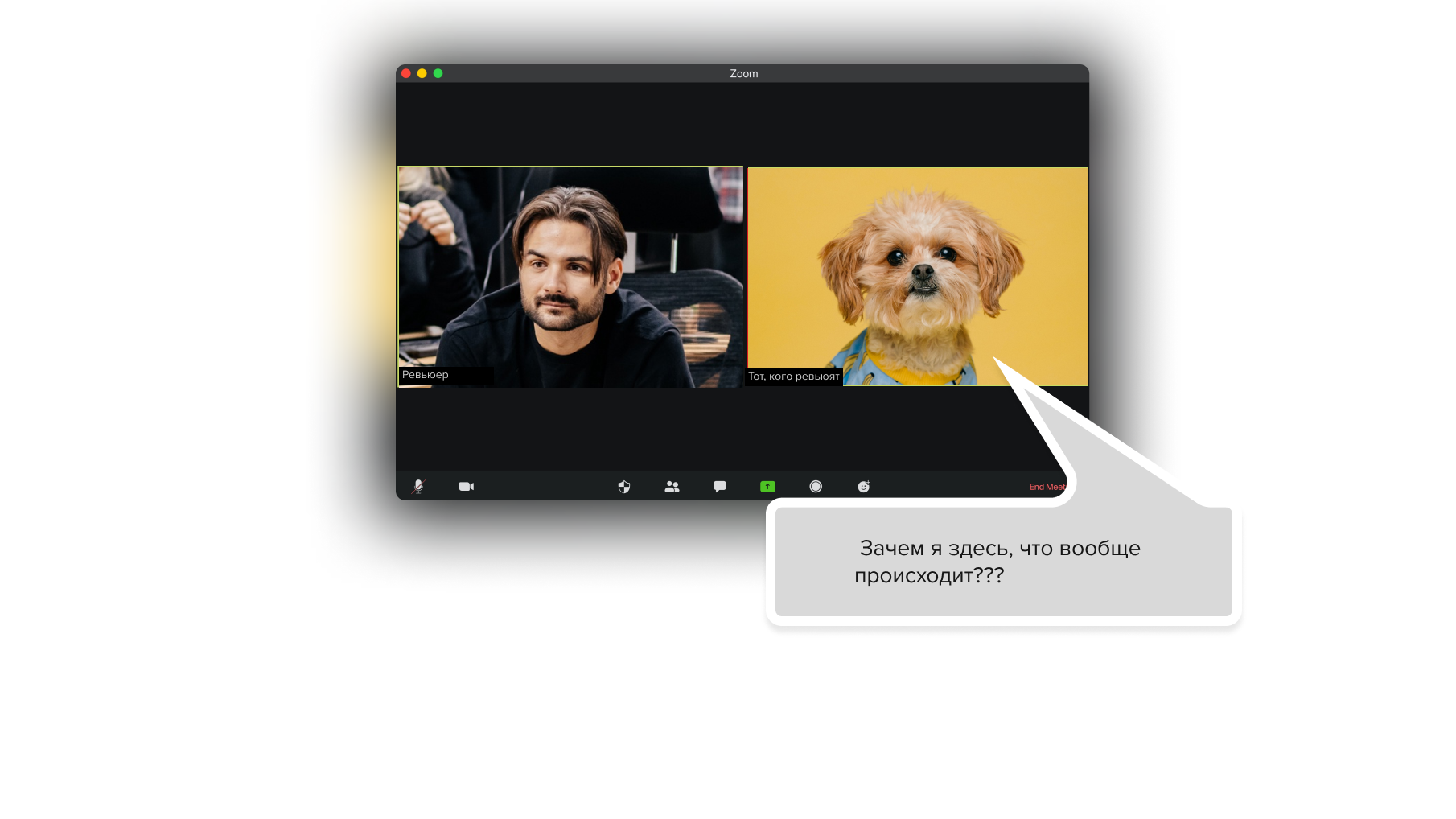Unmute the microphone in Zoom toolbar
Viewport: 1456px width, 819px height.
[x=418, y=487]
